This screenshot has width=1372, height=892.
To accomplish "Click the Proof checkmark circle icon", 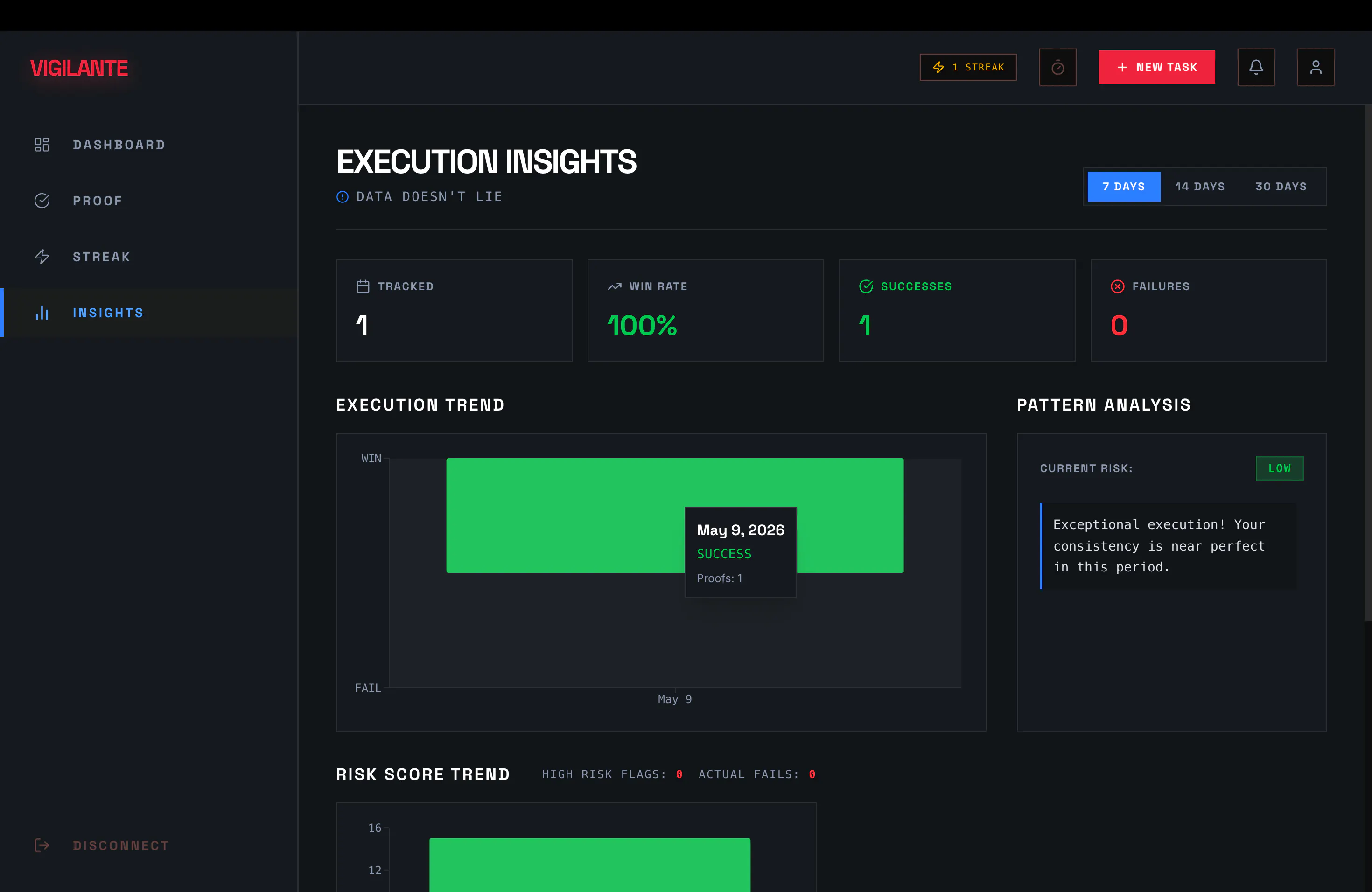I will (42, 201).
